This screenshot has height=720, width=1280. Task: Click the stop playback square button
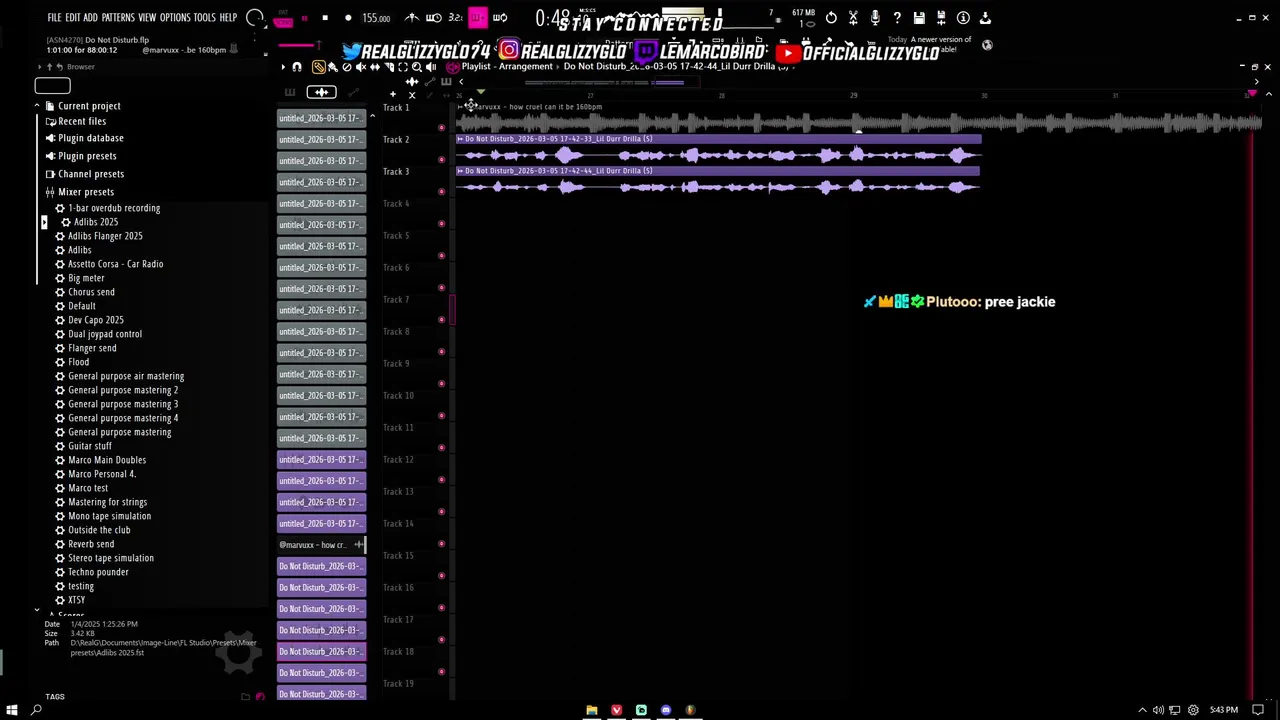325,18
